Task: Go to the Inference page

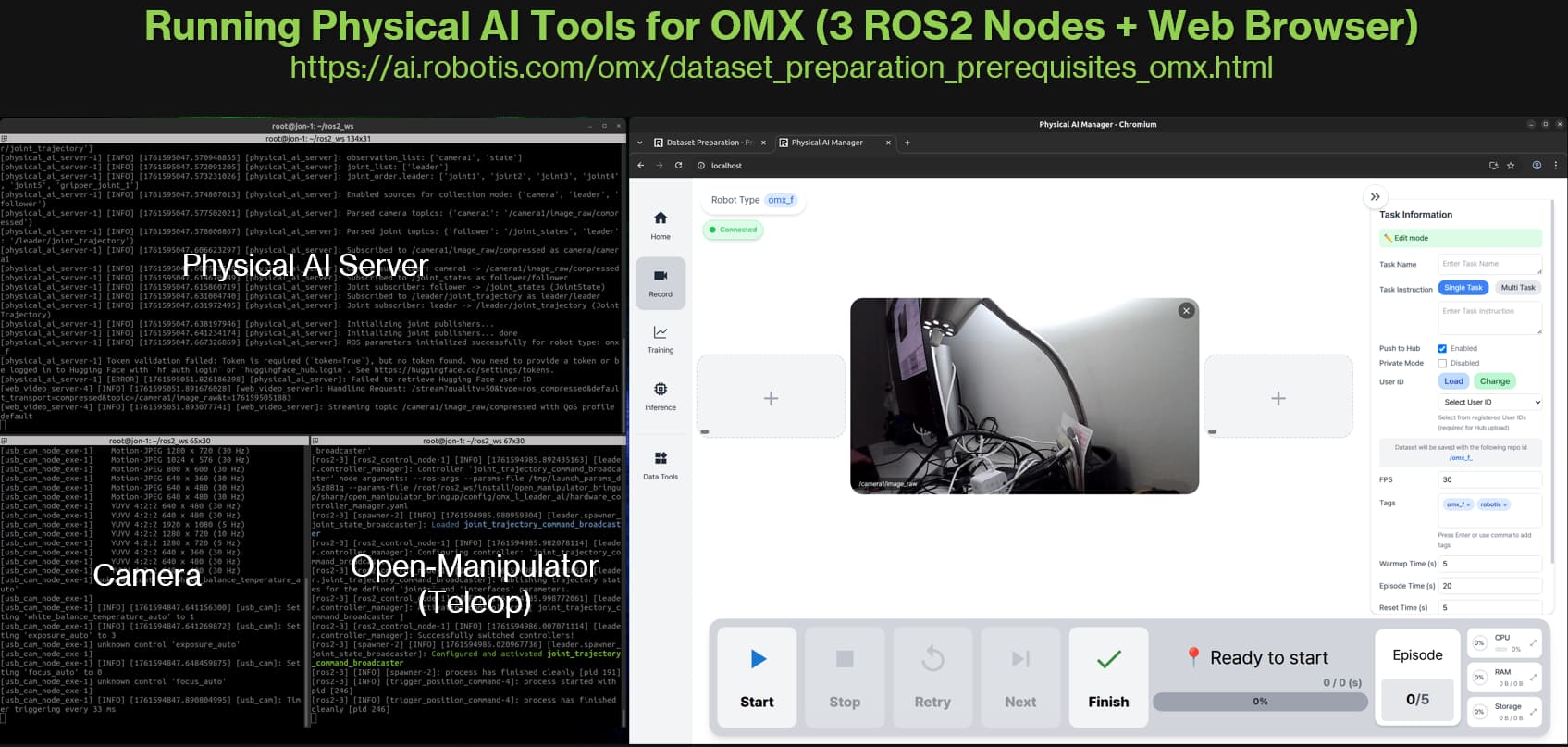Action: coord(660,395)
